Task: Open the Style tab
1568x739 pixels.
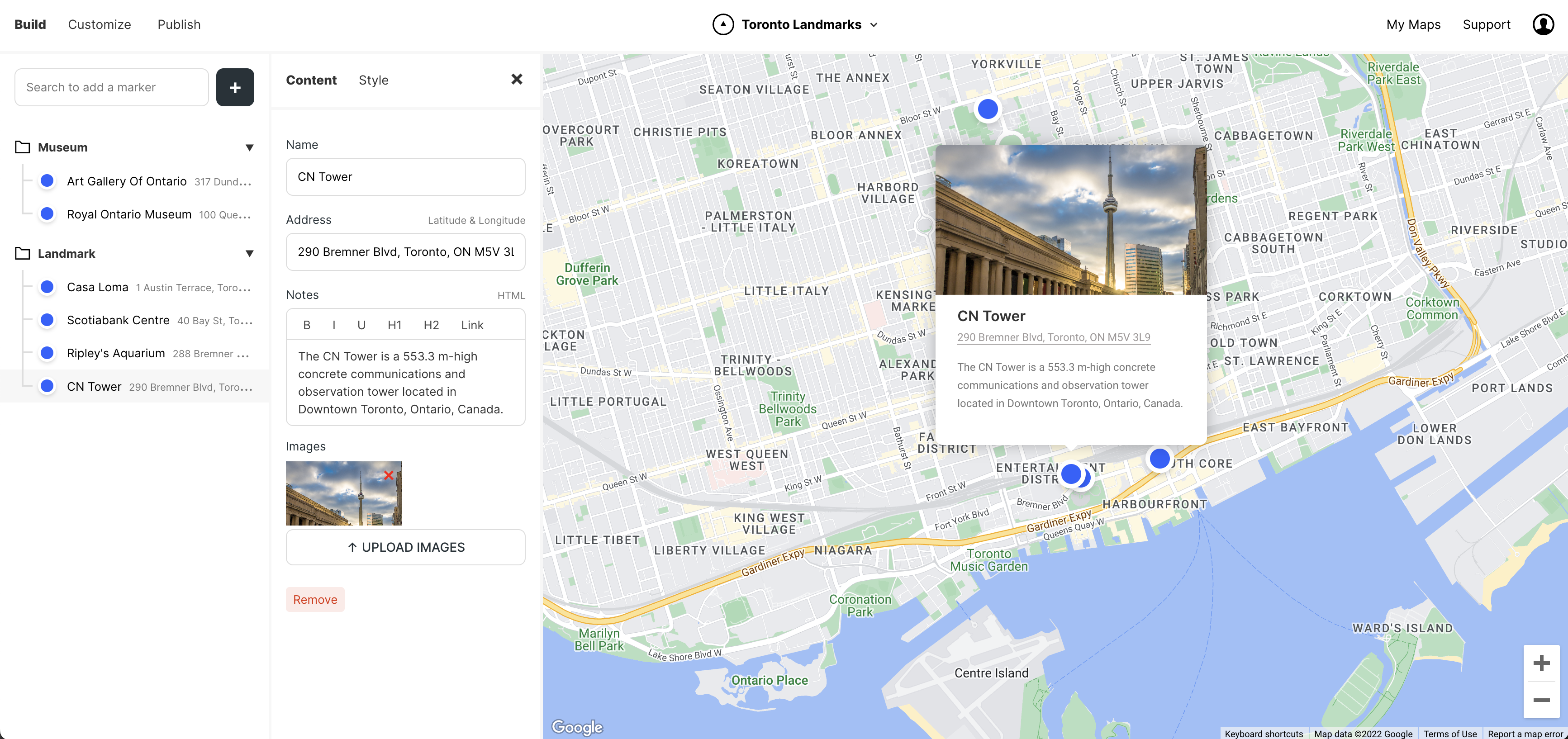Action: 373,80
